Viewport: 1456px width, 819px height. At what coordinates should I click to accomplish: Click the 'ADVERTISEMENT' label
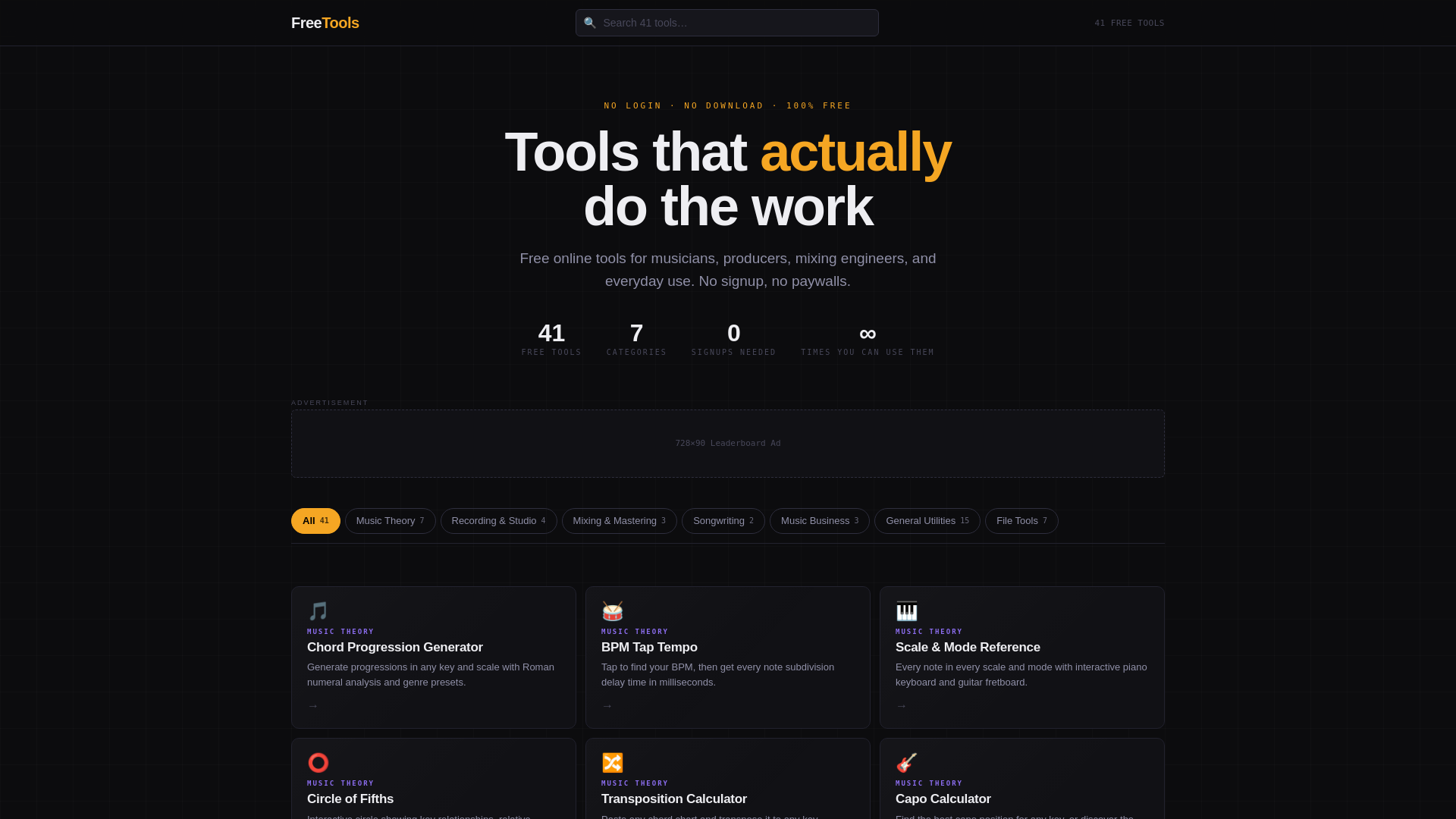[x=330, y=403]
